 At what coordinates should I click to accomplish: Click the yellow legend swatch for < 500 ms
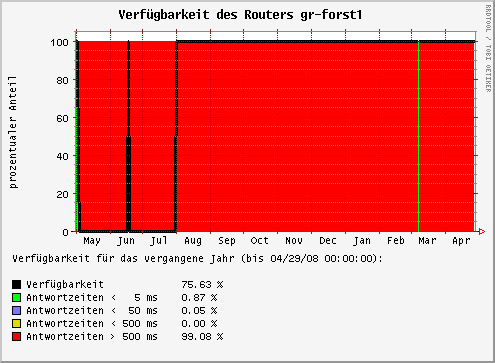(16, 323)
